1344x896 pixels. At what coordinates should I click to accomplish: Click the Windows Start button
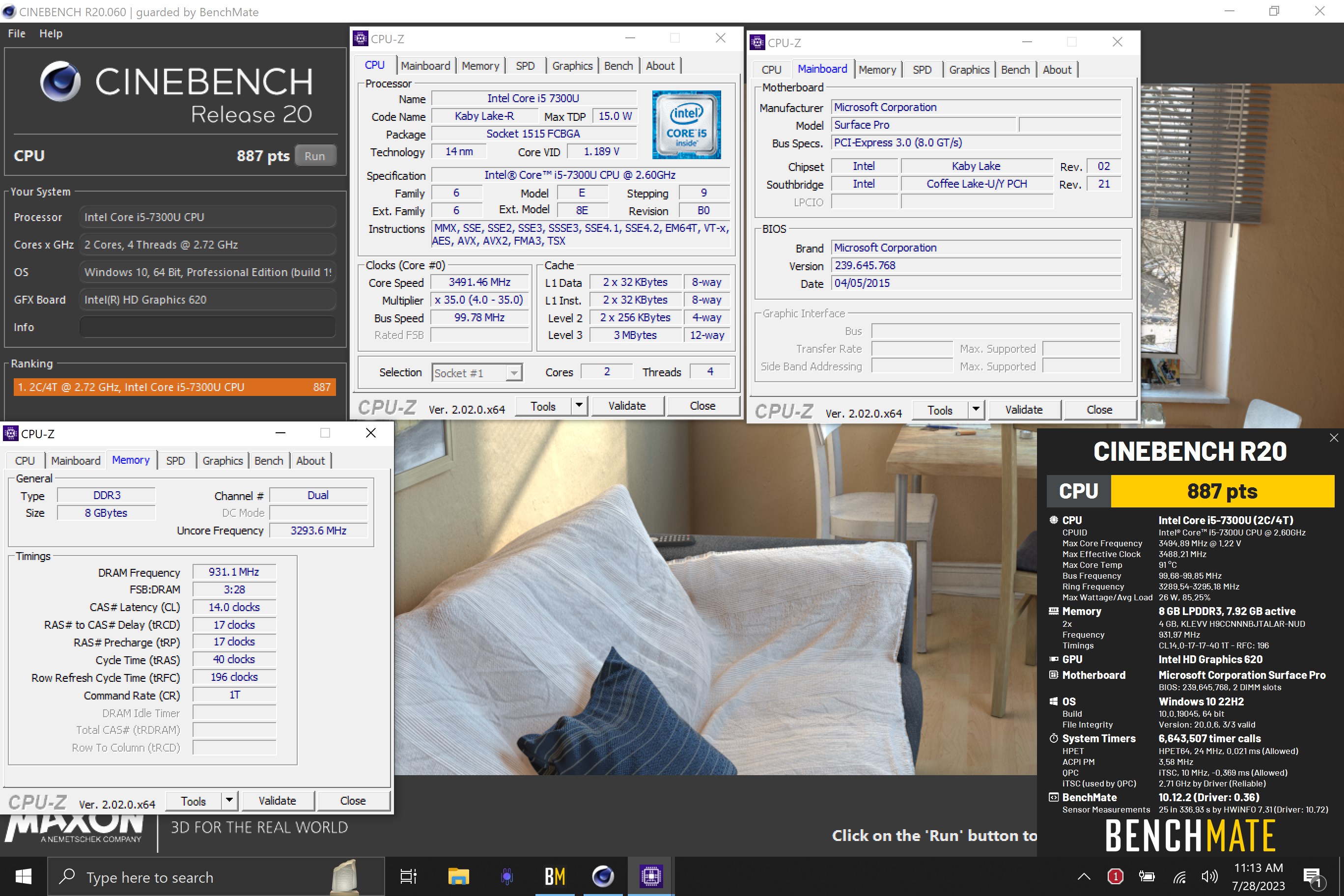[24, 876]
